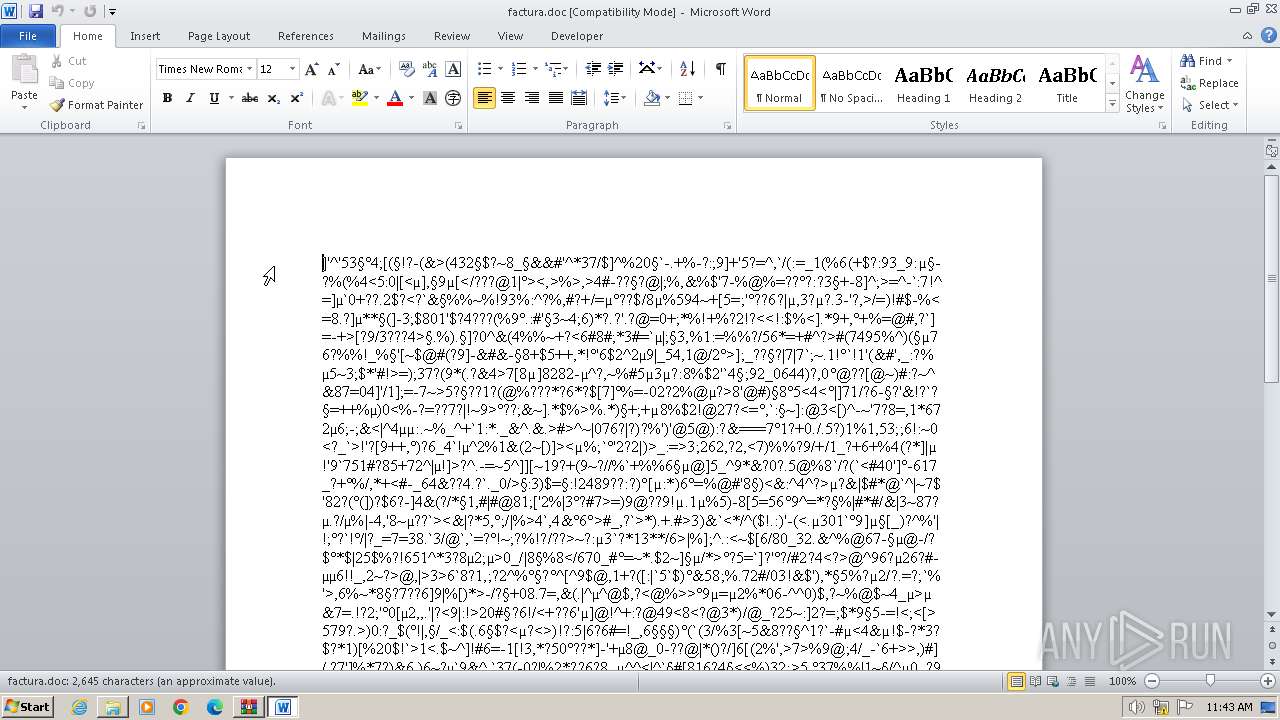This screenshot has height=720, width=1280.
Task: Open the Select dropdown in Editing
Action: (1210, 105)
